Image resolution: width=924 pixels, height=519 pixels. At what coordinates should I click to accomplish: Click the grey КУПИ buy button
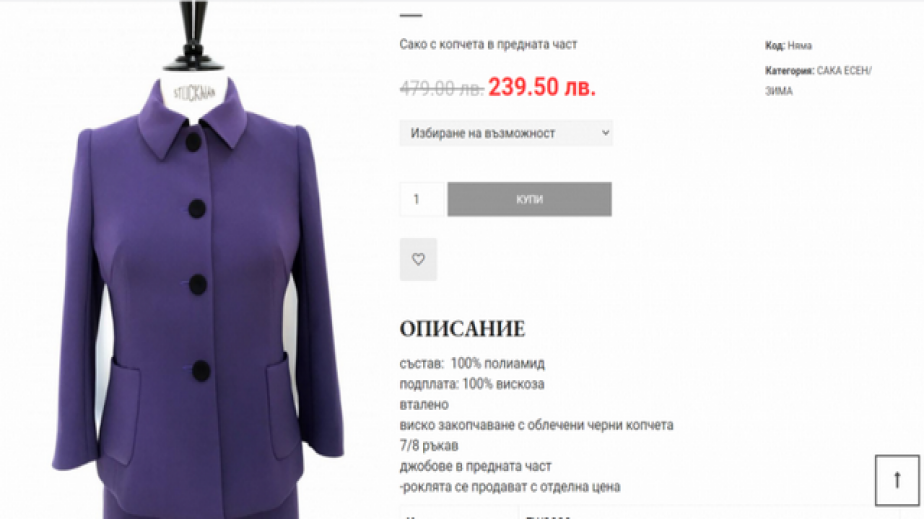point(529,199)
